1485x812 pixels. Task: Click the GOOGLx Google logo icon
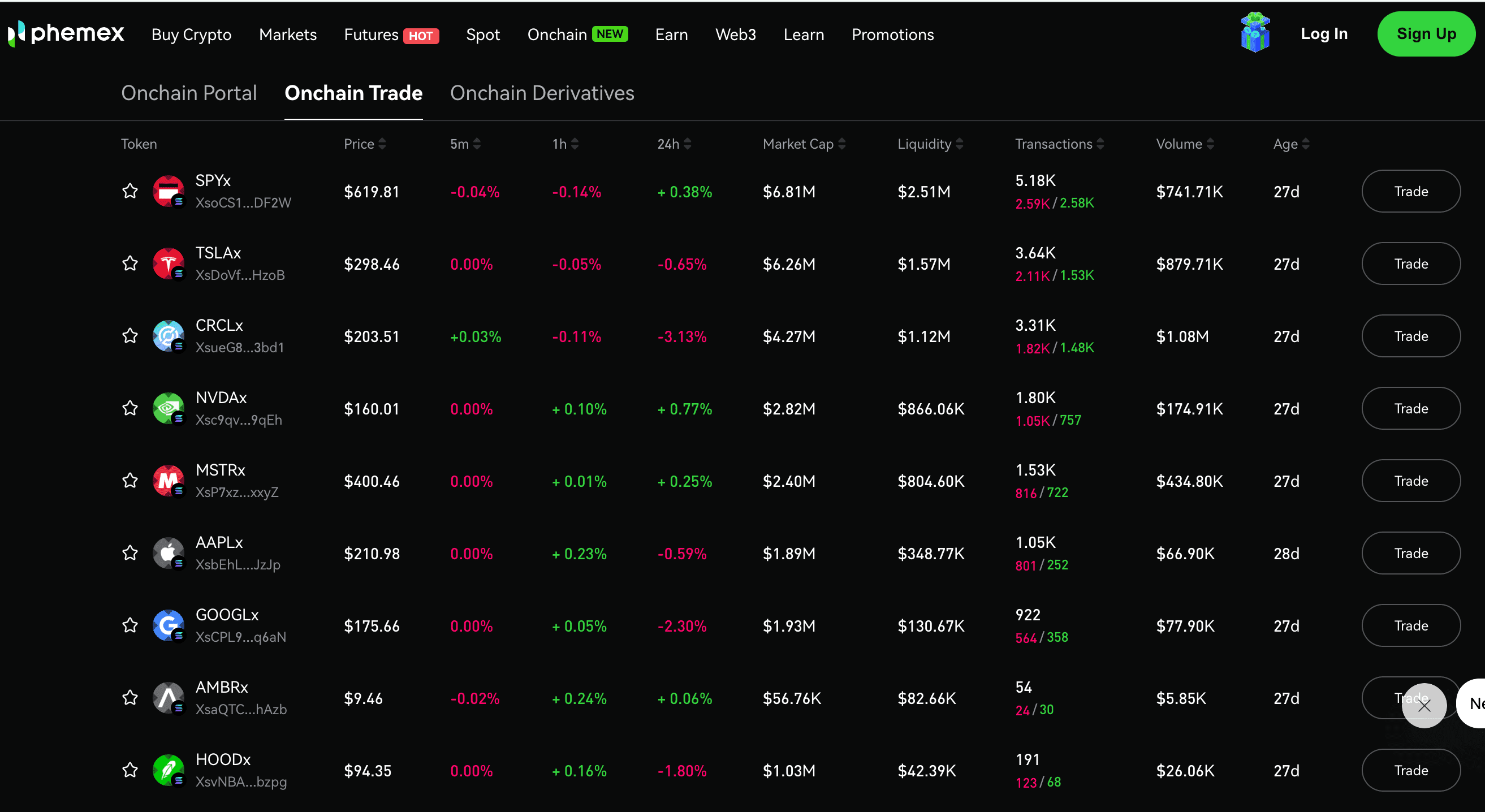(x=169, y=625)
